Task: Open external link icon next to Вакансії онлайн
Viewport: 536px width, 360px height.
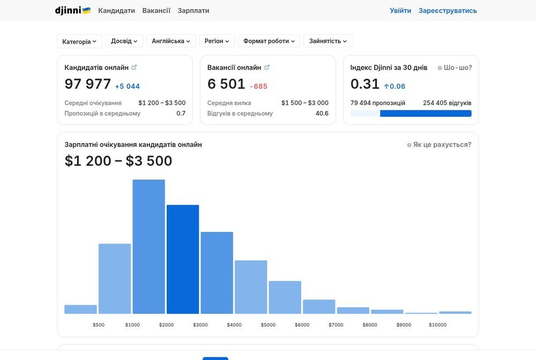Action: 267,67
